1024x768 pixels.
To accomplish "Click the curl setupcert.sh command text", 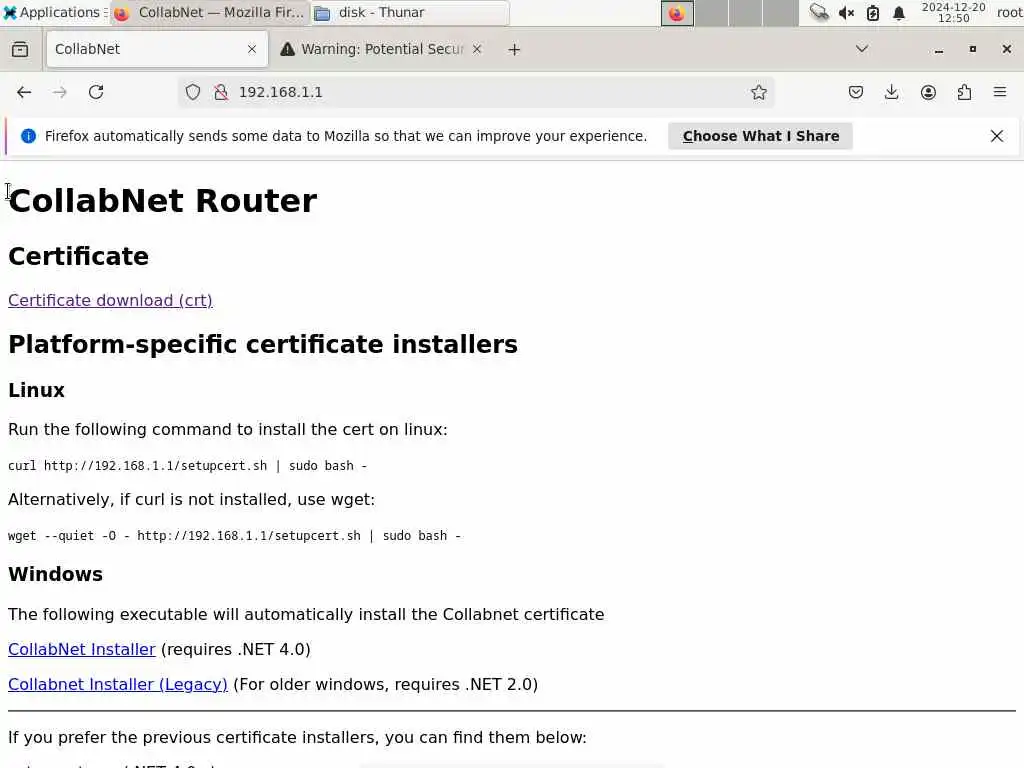I will pos(187,466).
